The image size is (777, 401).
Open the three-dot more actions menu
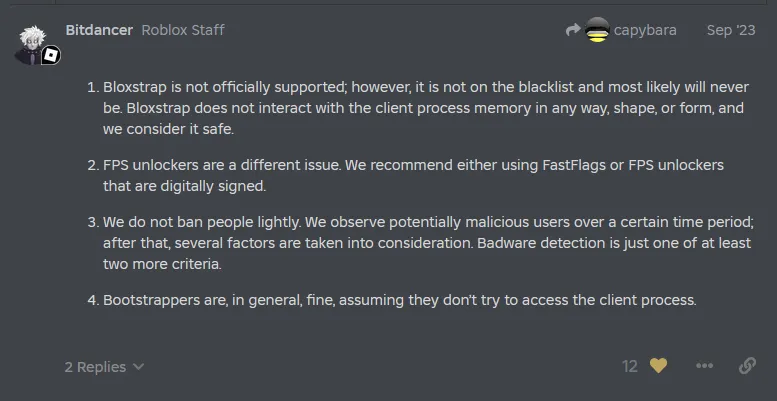click(705, 366)
